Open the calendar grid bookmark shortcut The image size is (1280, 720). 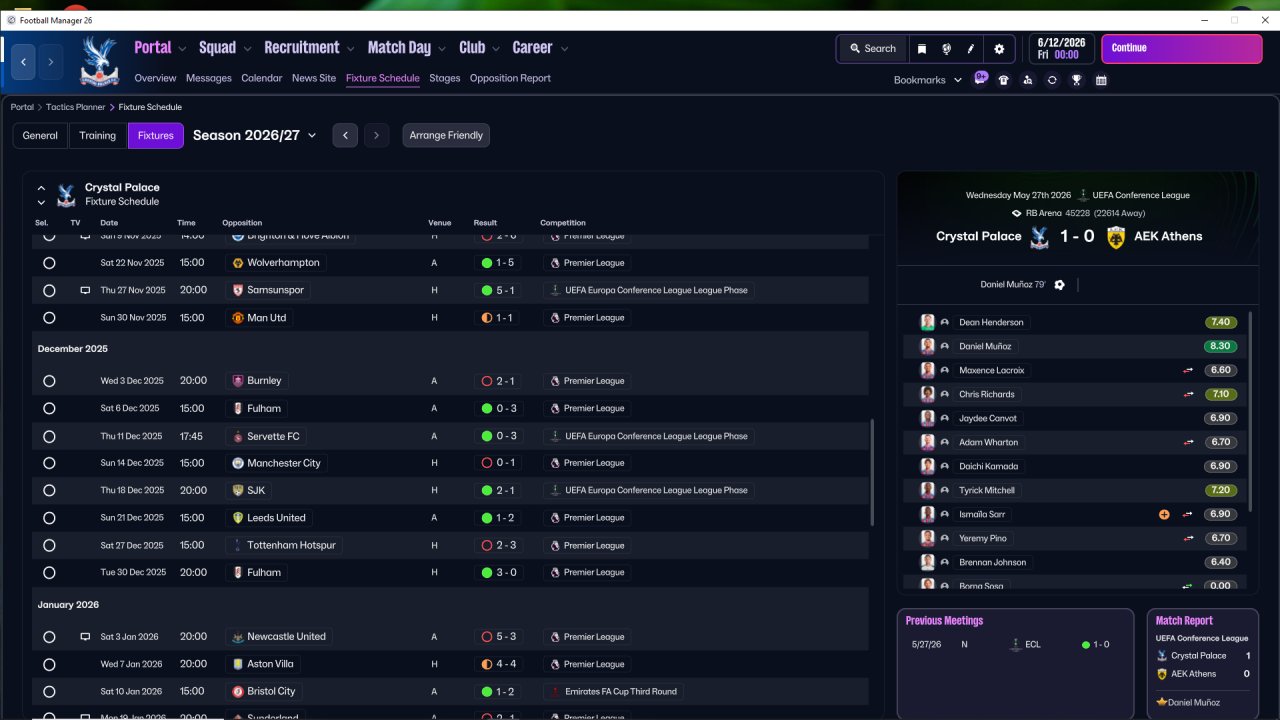[x=1101, y=80]
